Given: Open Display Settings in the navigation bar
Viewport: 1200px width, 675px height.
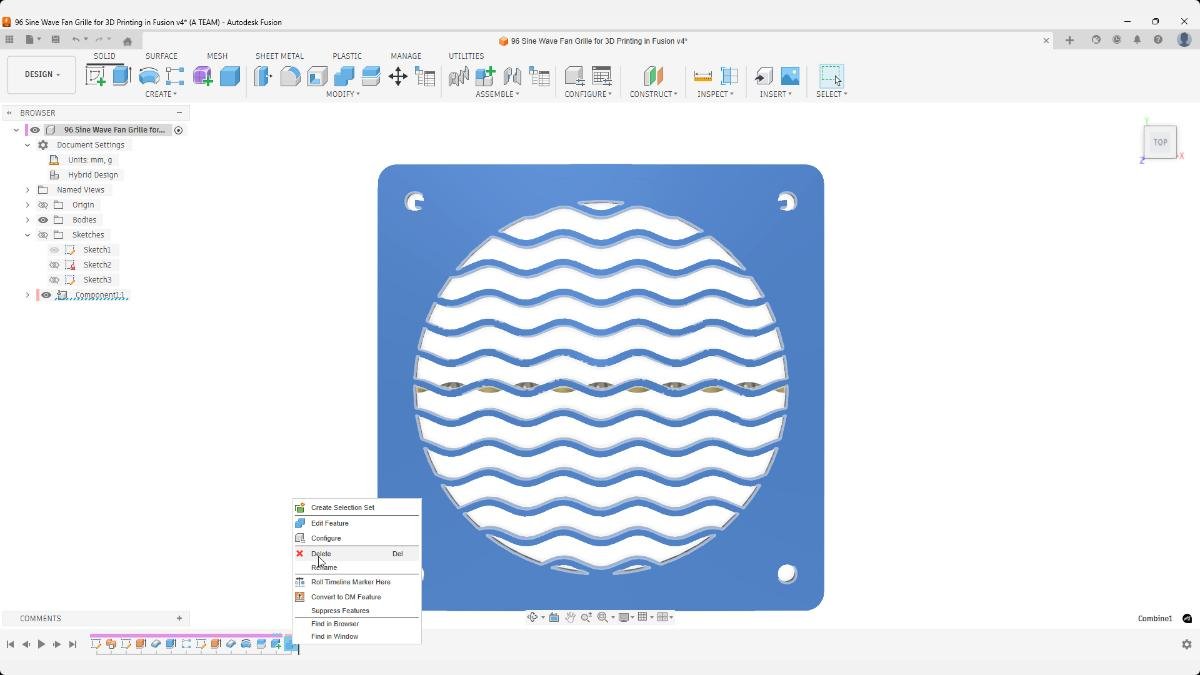Looking at the screenshot, I should (x=624, y=617).
